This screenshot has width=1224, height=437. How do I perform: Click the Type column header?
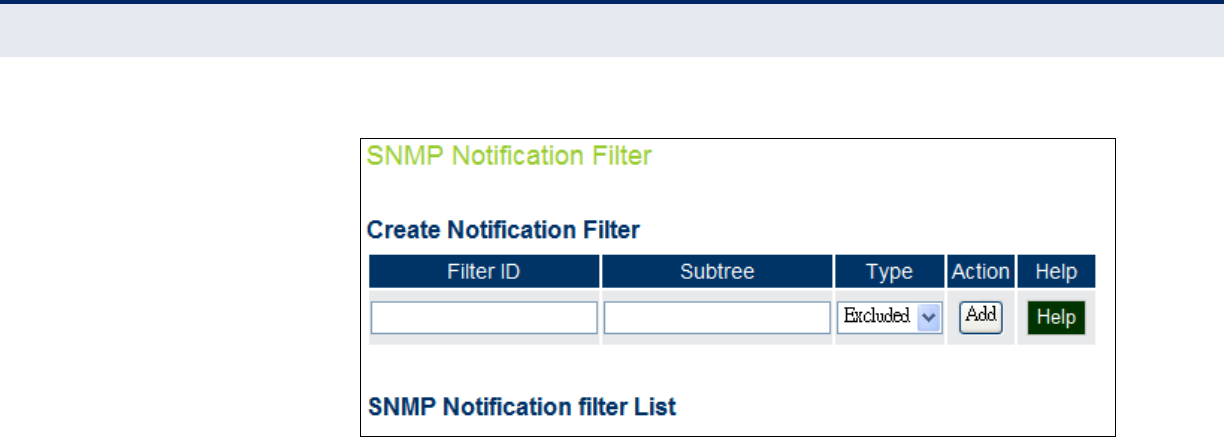point(889,271)
